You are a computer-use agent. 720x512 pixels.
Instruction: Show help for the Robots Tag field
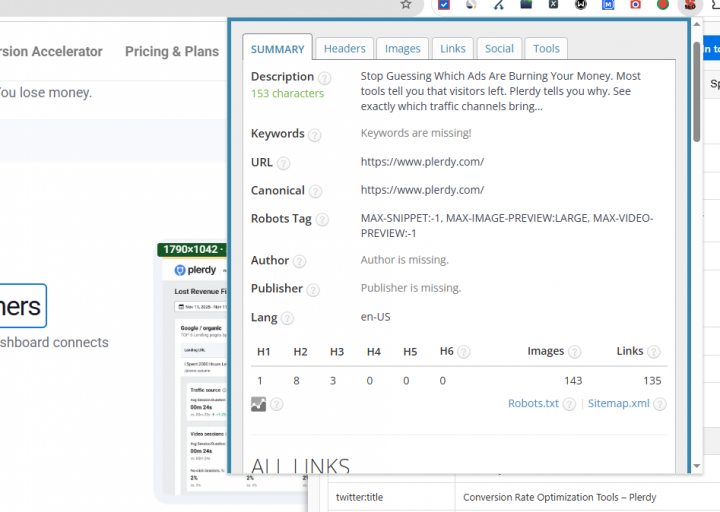click(x=322, y=220)
